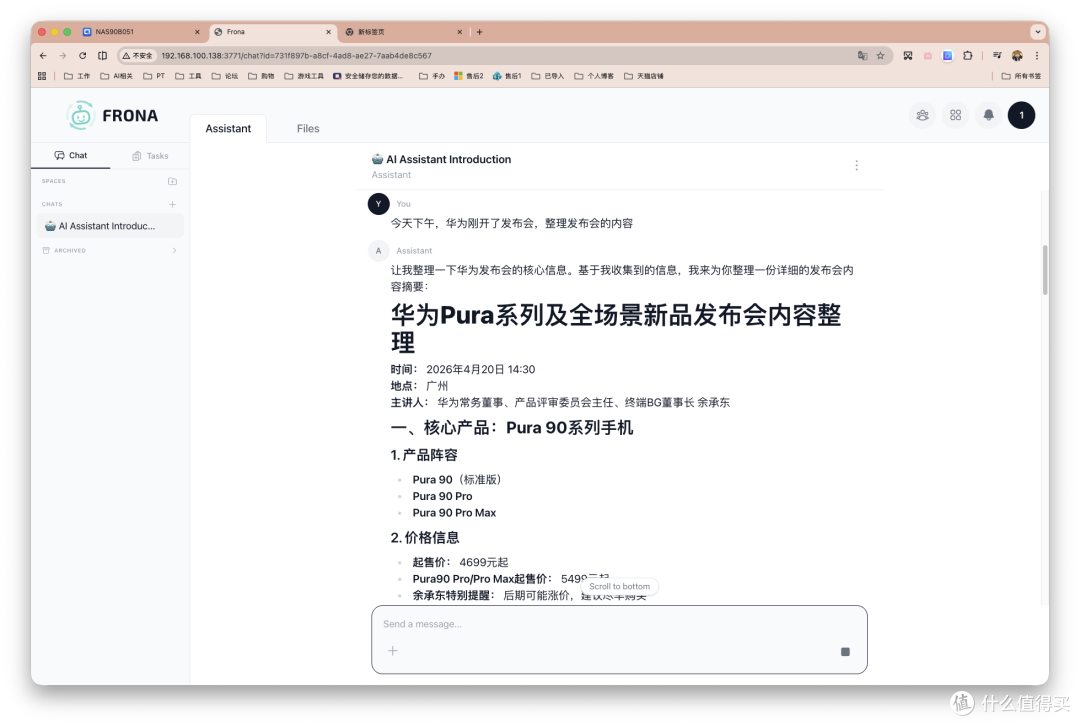Toggle browser side panel icon
This screenshot has width=1080, height=726.
pos(103,56)
